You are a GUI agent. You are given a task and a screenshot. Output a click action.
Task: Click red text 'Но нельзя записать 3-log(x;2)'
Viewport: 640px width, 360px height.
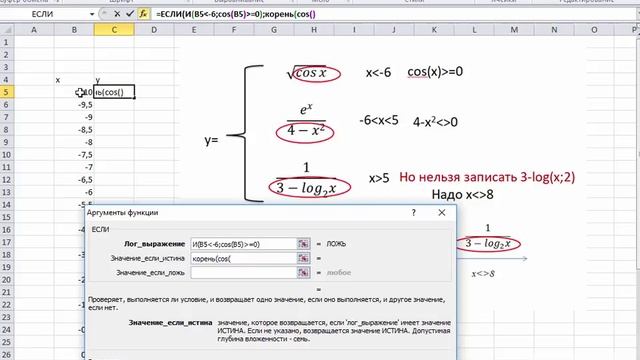[487, 177]
